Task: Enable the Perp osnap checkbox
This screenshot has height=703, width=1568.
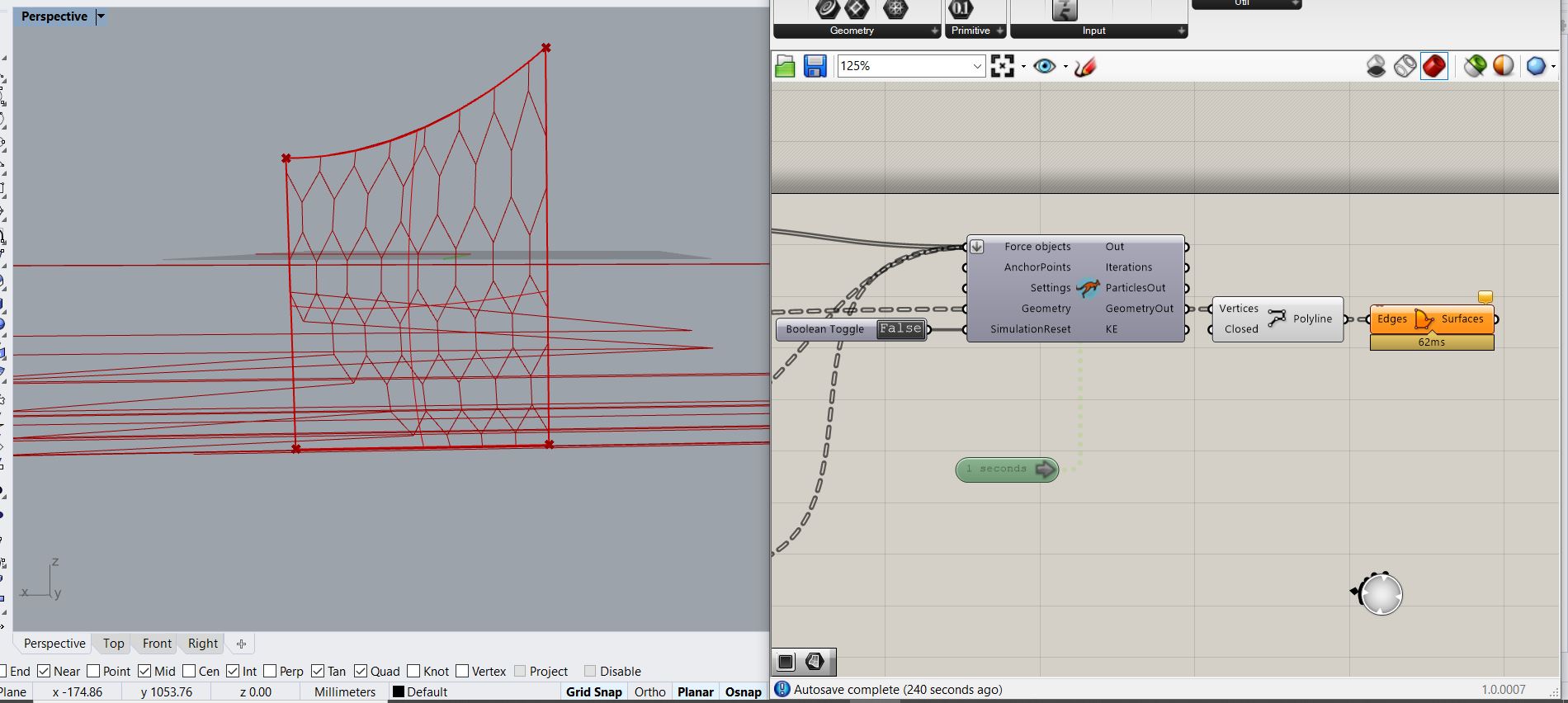Action: click(x=270, y=671)
